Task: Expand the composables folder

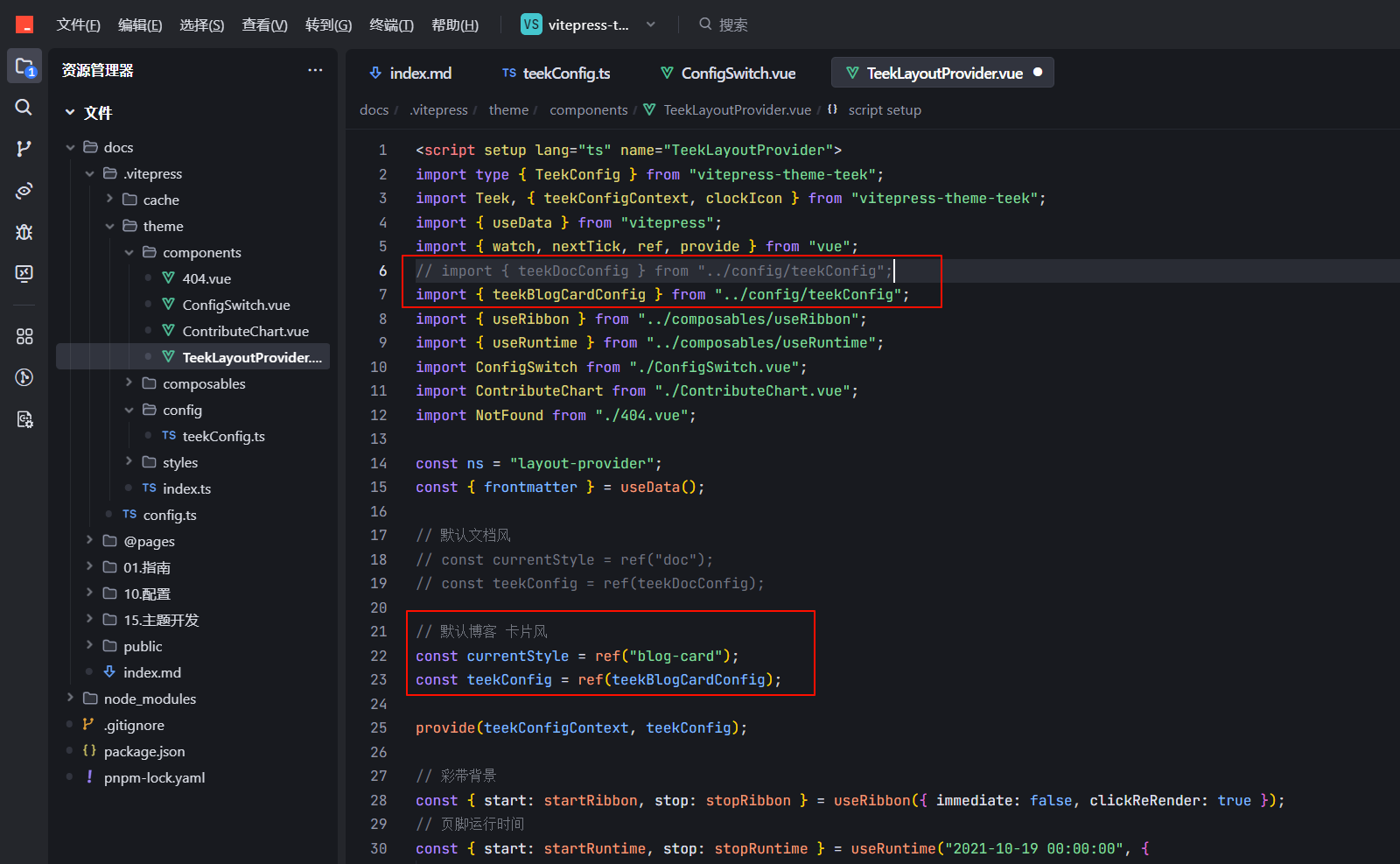Action: pos(129,383)
